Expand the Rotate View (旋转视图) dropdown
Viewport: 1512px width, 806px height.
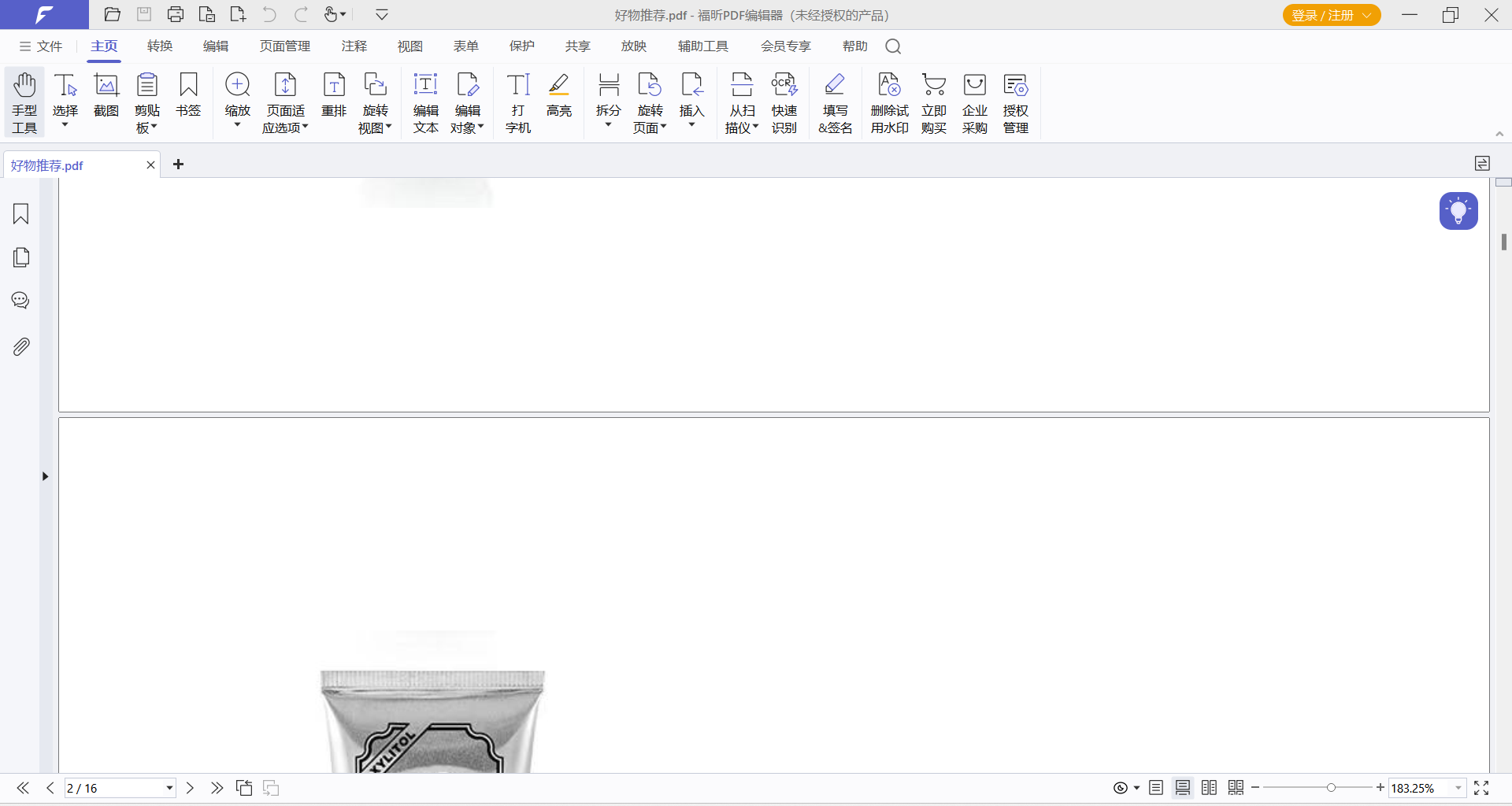[x=389, y=127]
